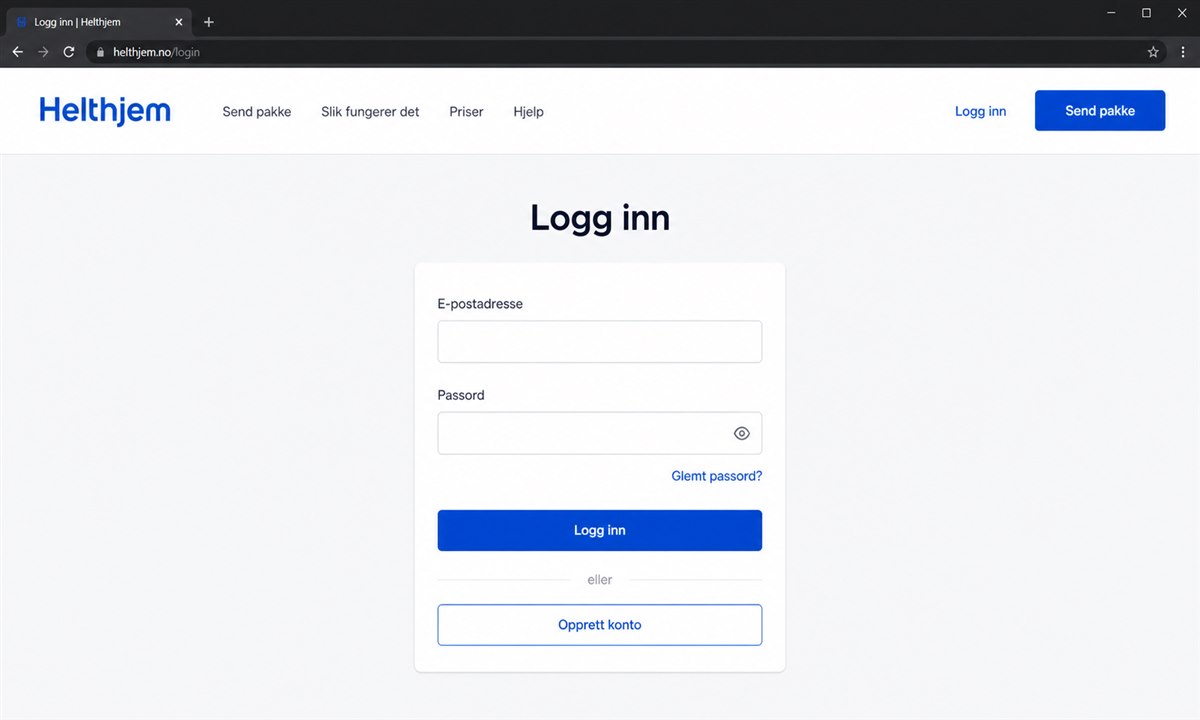
Task: Click the address bar URL helthjem.no/login
Action: pos(156,52)
